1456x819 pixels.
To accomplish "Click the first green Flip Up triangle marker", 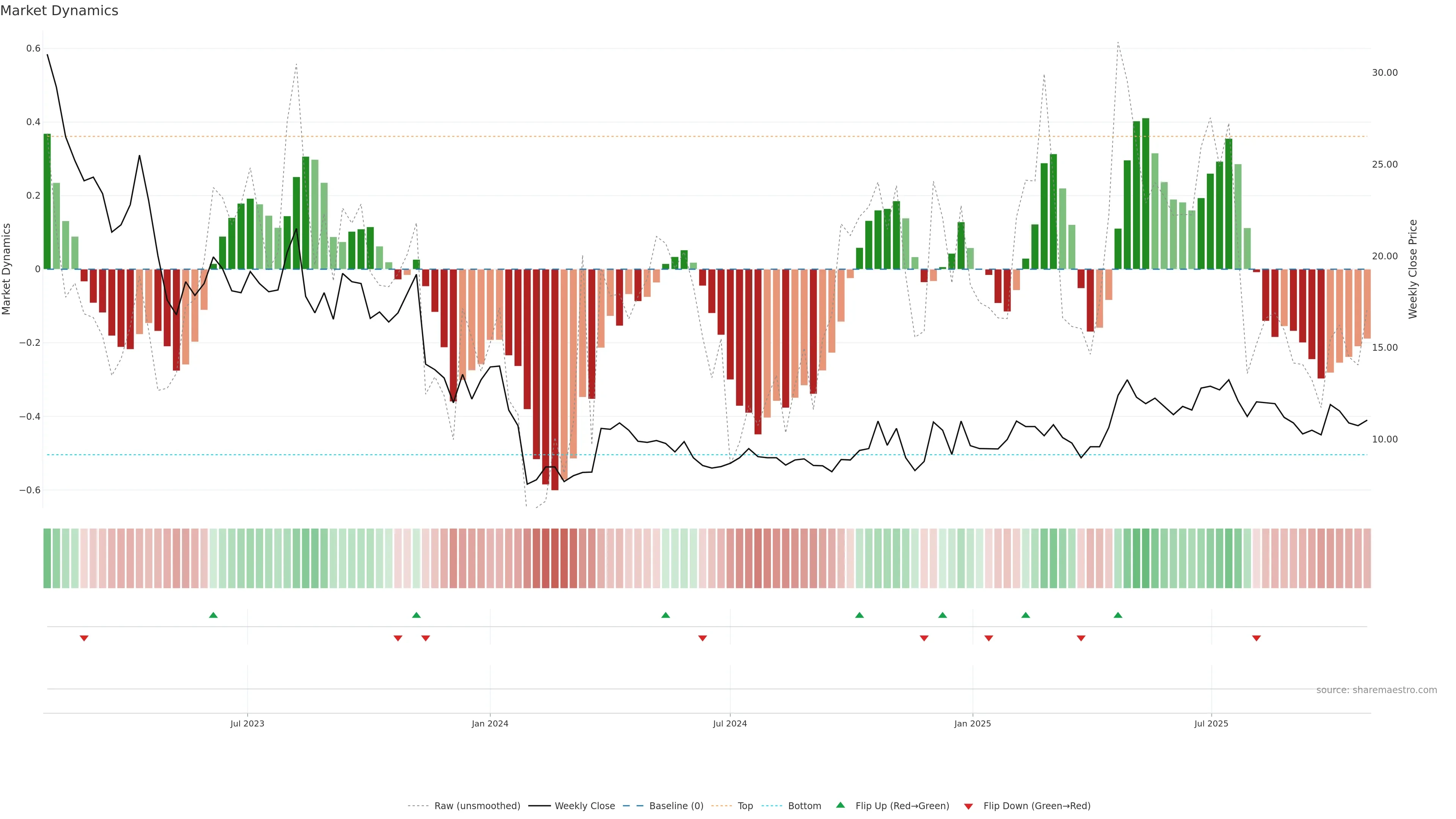I will pos(213,615).
